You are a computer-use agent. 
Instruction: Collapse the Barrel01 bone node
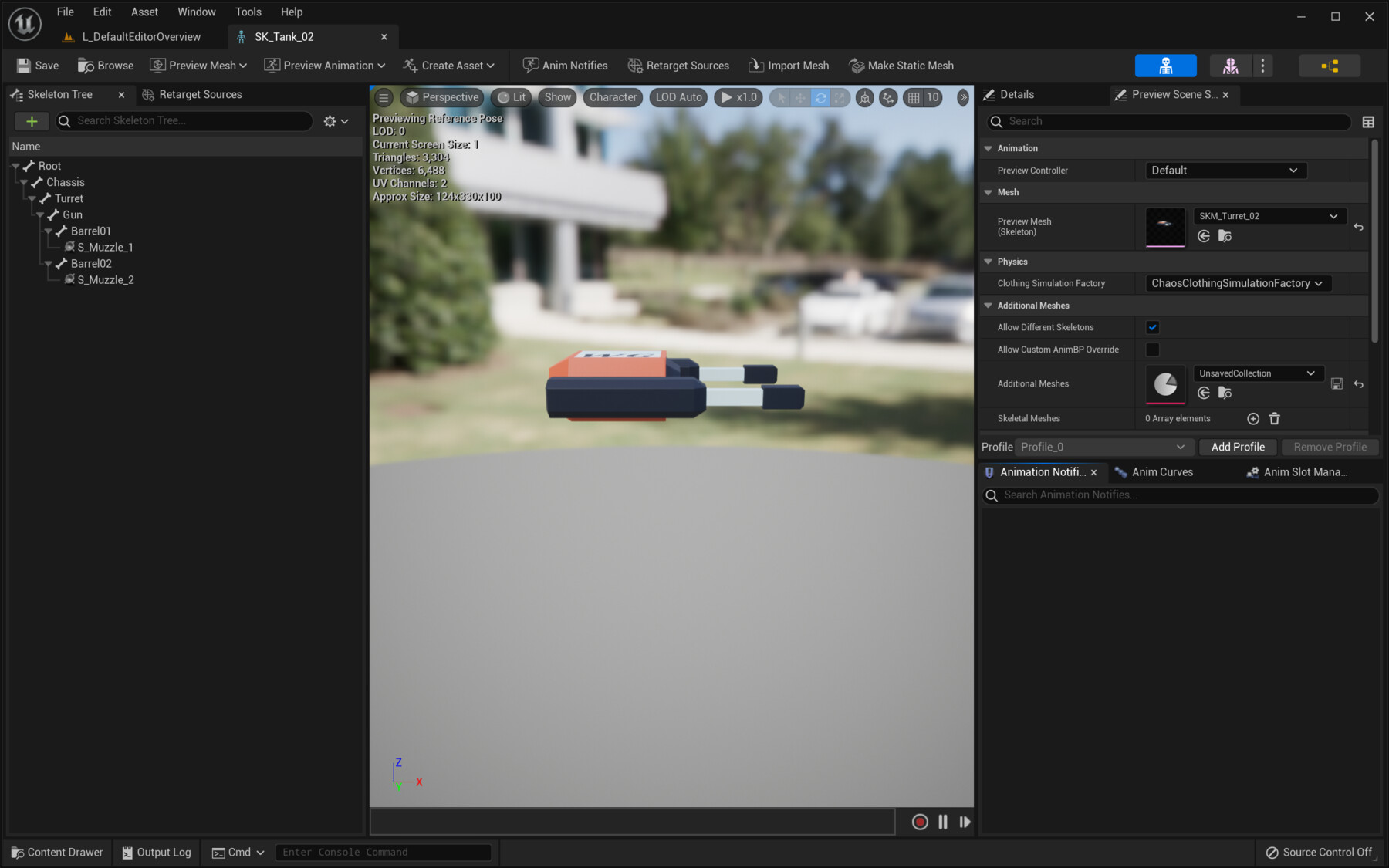pos(49,231)
